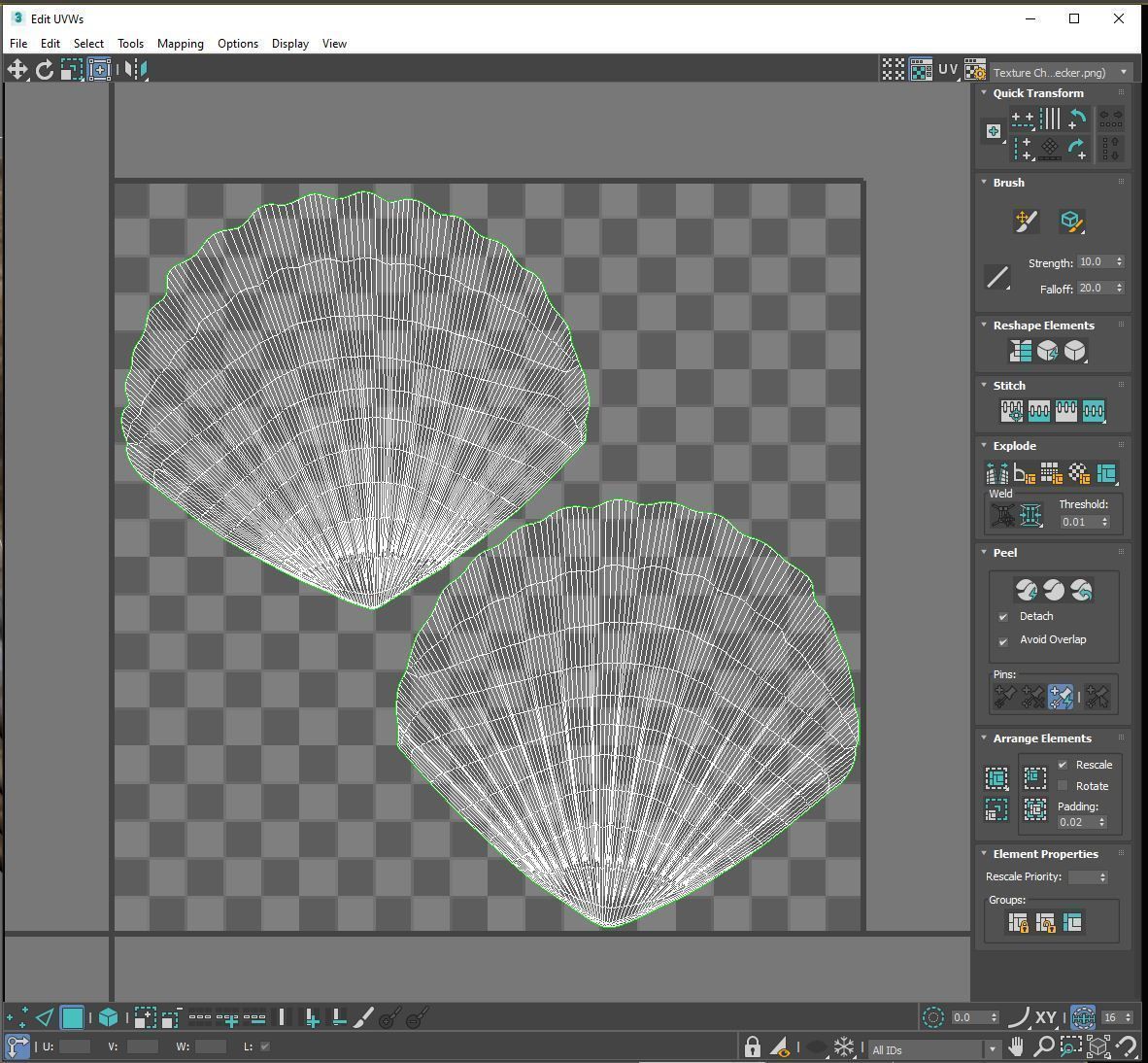Click Pack Custom in Arrange Elements
Image resolution: width=1148 pixels, height=1063 pixels.
point(996,777)
